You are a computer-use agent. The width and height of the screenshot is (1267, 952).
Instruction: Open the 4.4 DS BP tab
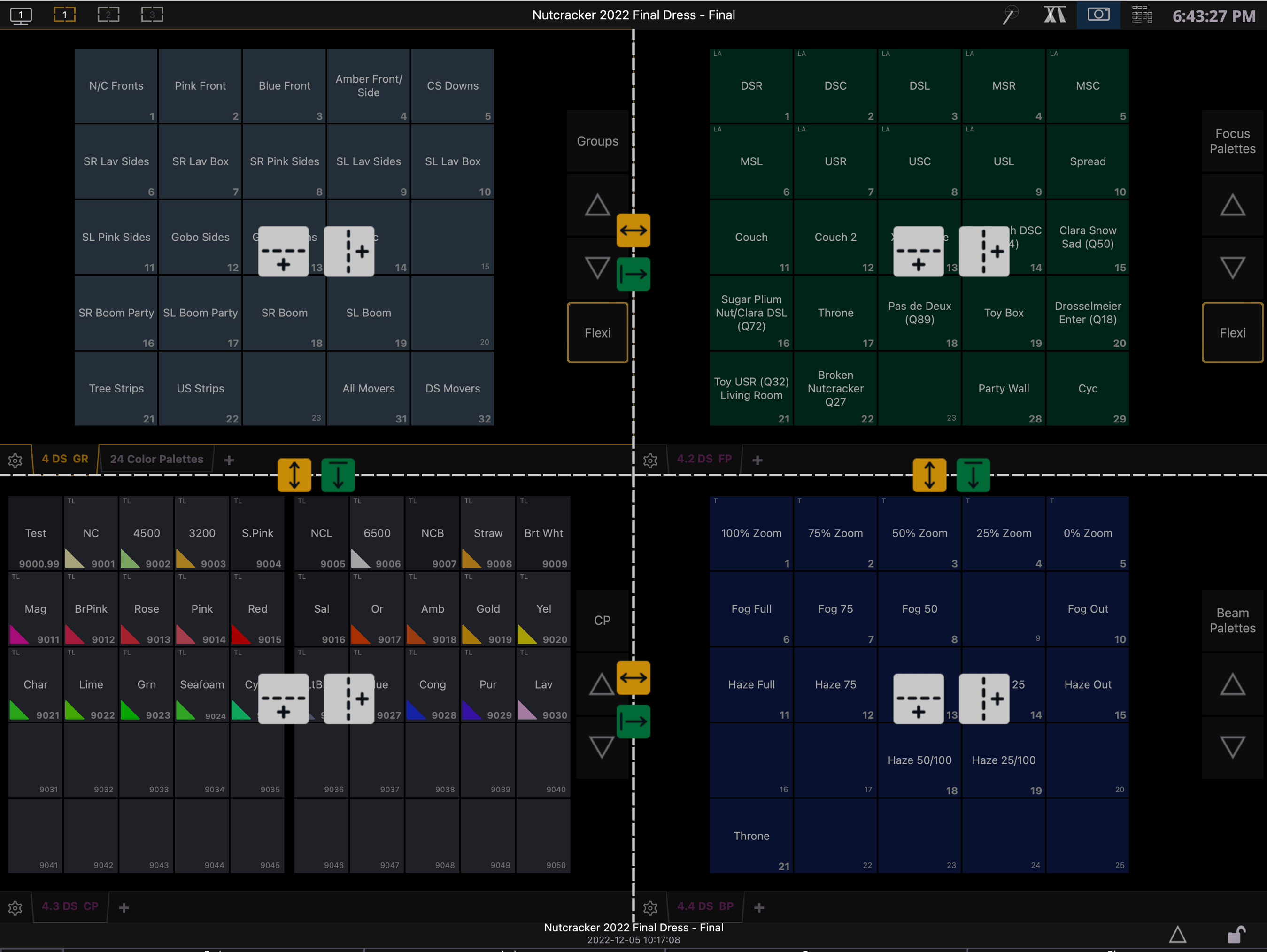pos(705,906)
